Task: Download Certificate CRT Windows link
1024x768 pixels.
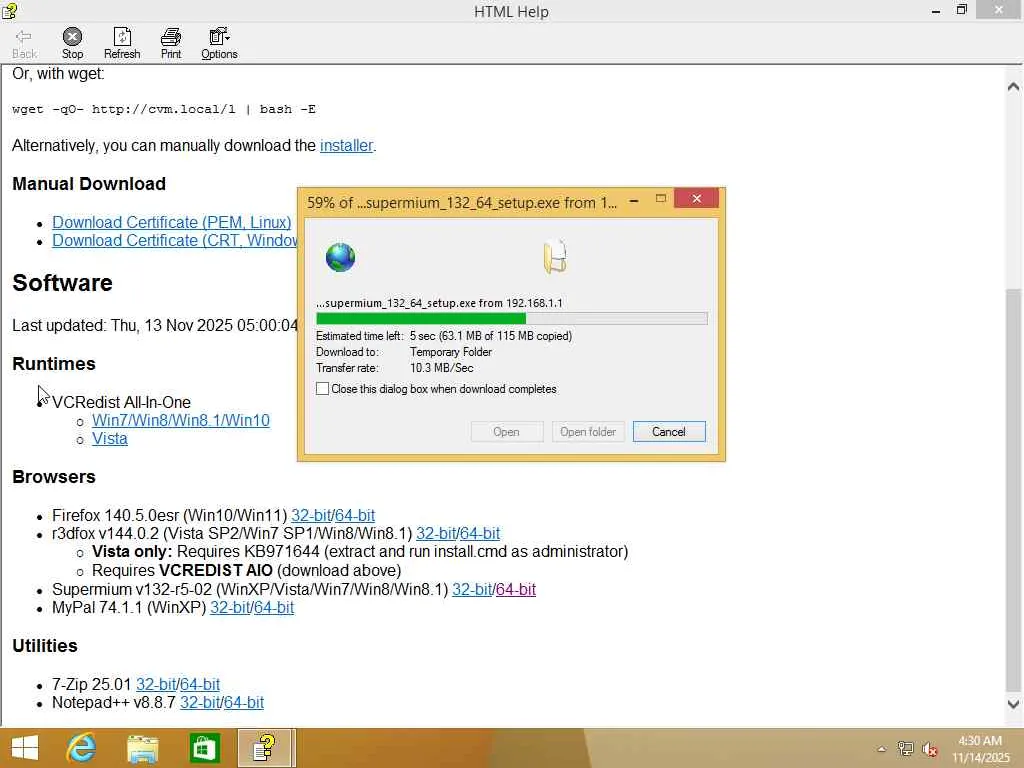Action: (x=174, y=240)
